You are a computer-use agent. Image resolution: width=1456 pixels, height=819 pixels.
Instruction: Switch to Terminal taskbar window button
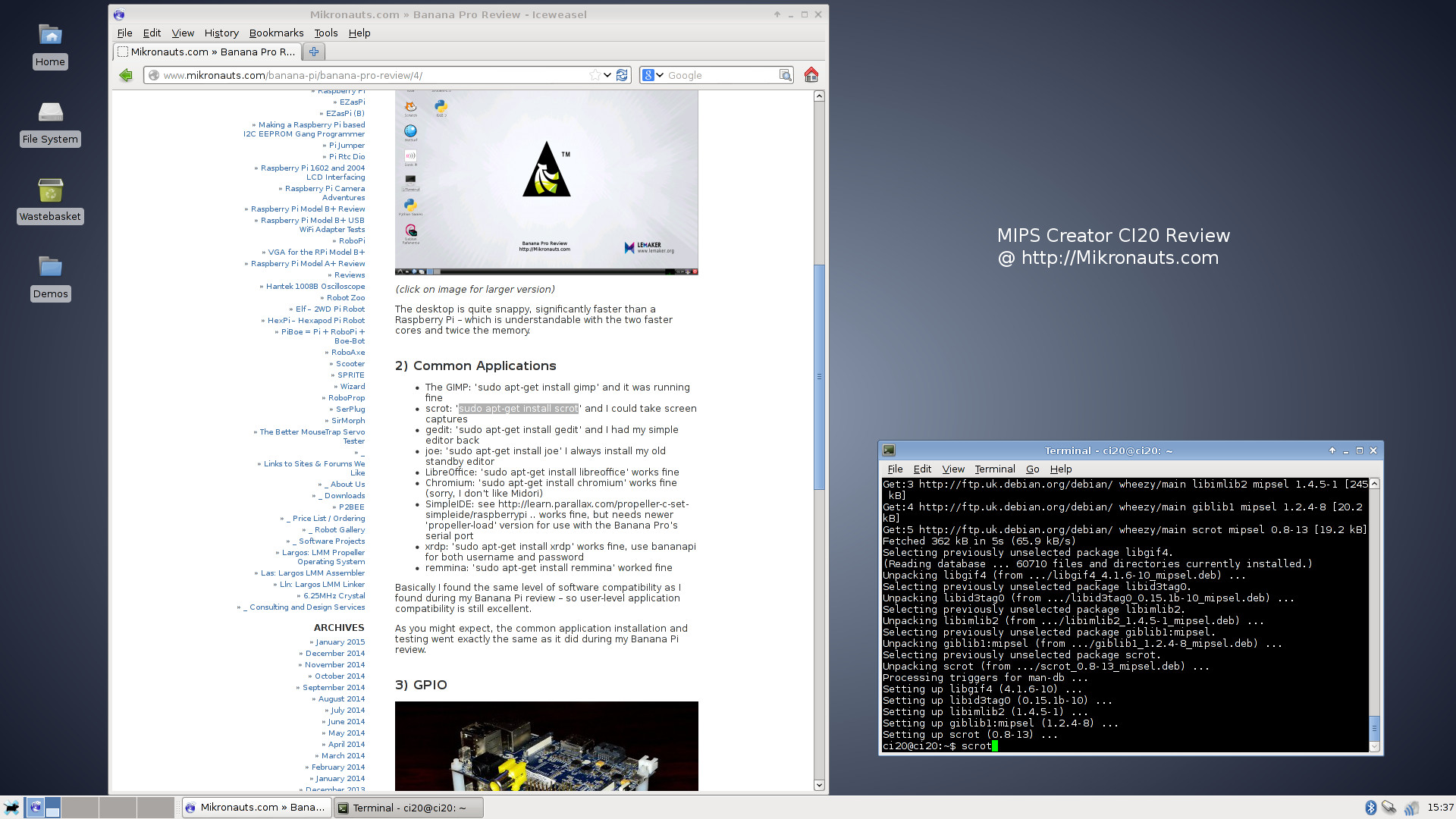409,808
